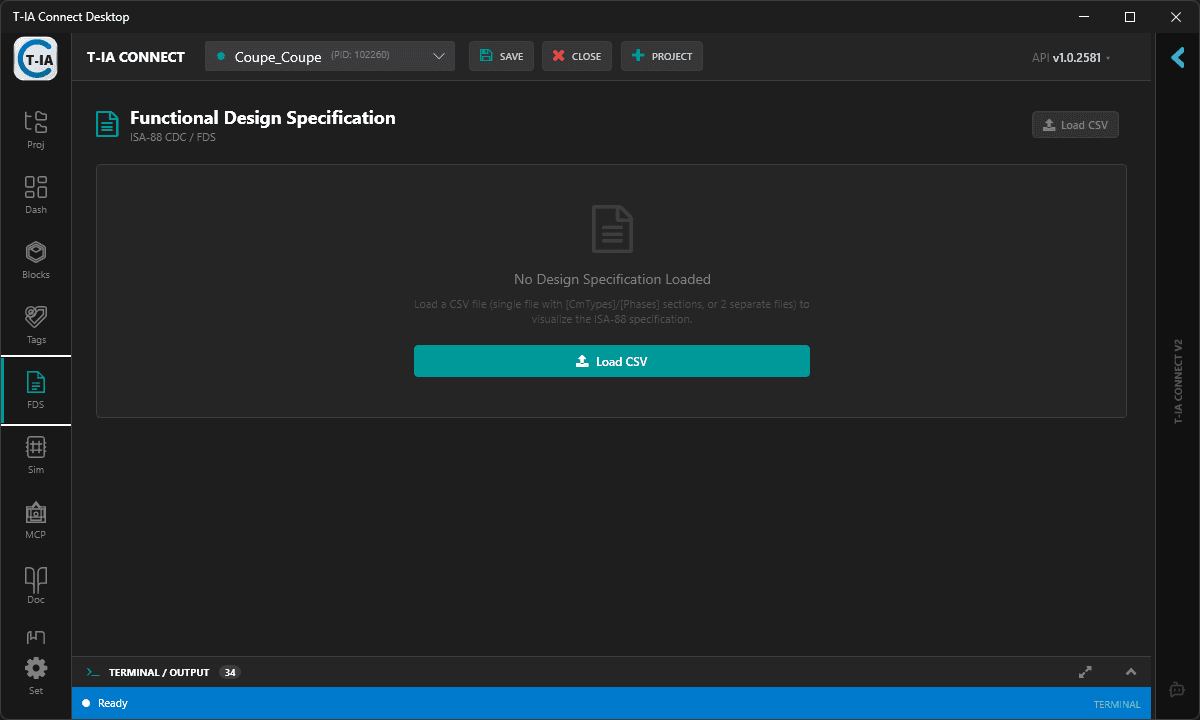Click the green terminal prompt icon

click(91, 672)
